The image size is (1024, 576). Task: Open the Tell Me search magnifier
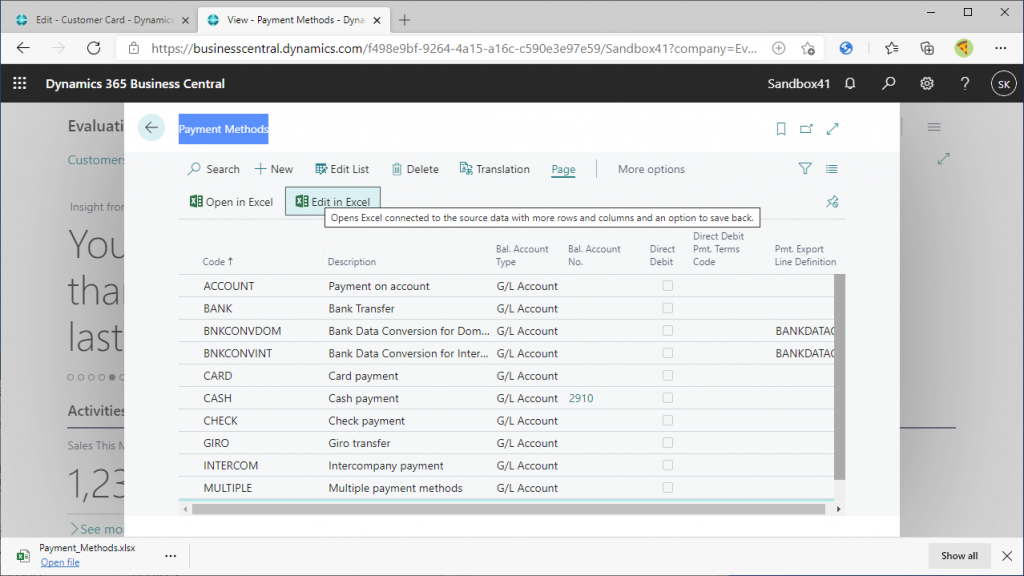point(888,84)
